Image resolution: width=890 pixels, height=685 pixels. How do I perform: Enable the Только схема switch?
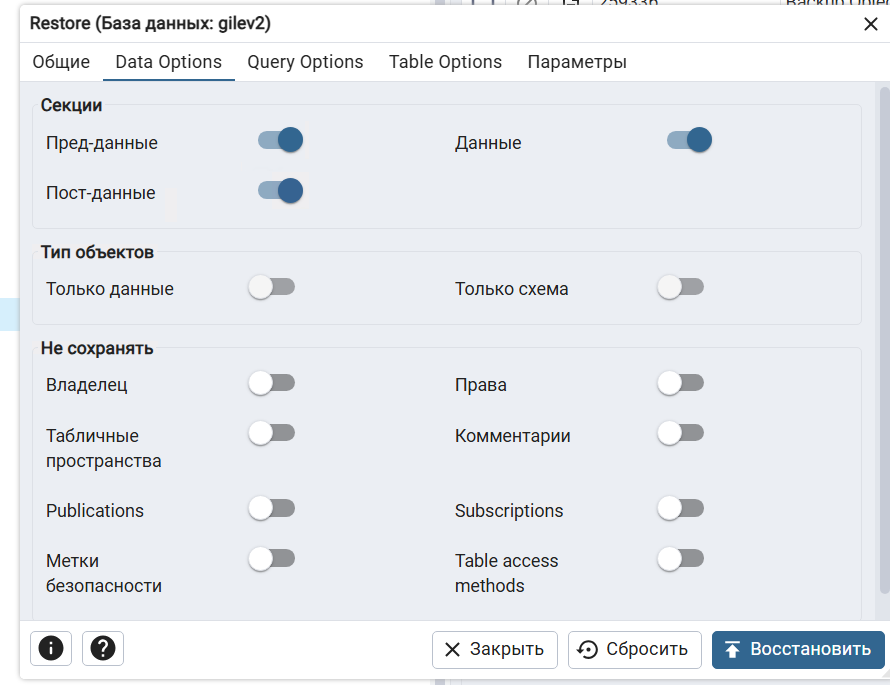[681, 288]
